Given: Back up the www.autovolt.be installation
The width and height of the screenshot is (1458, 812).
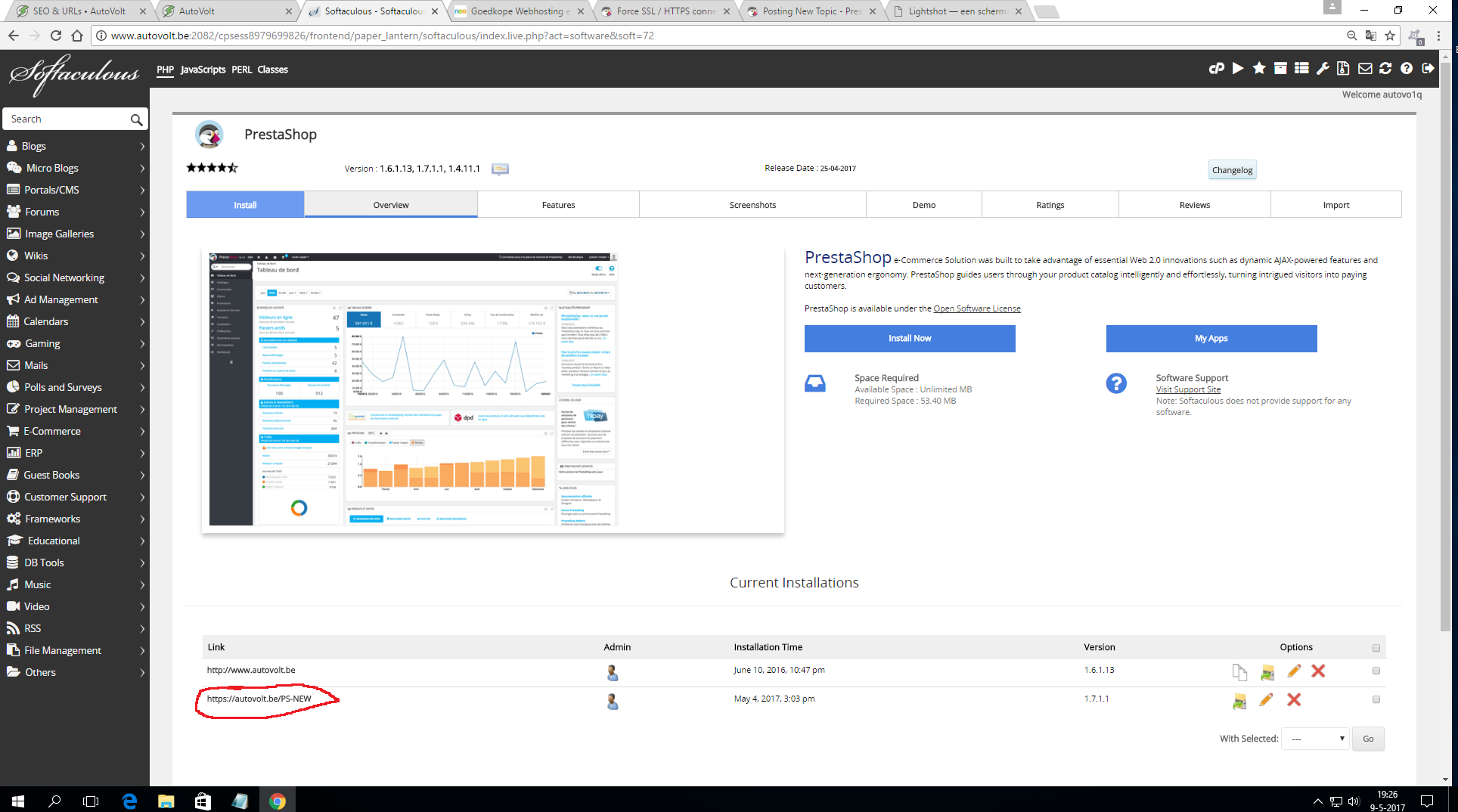Looking at the screenshot, I should 1267,671.
